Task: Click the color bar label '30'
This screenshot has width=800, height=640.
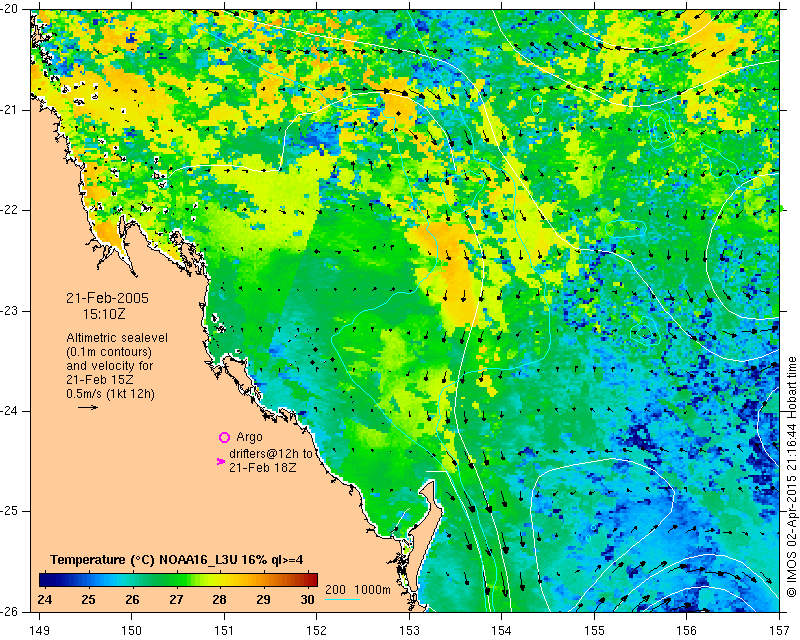Action: (x=307, y=599)
